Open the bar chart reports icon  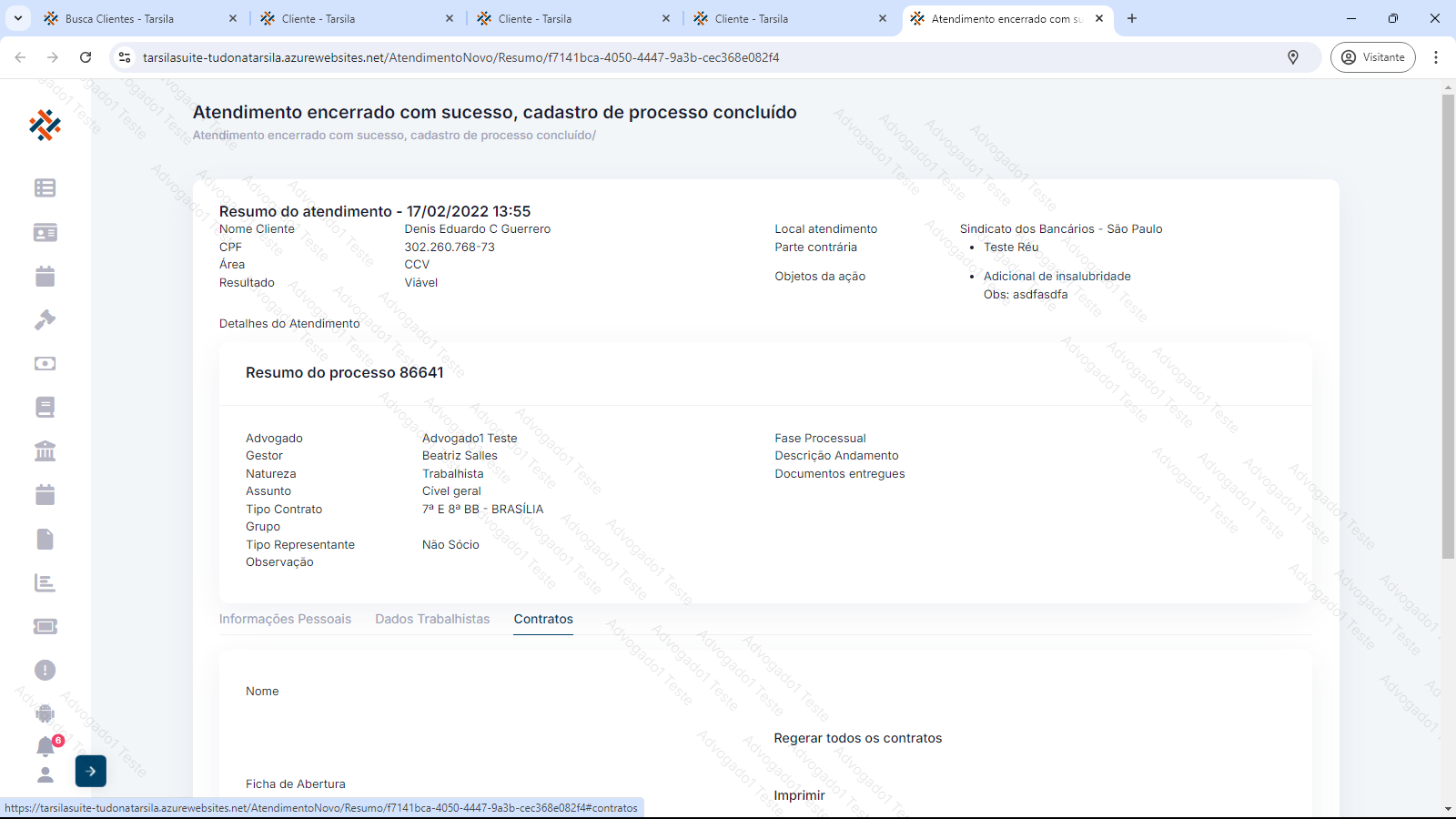click(45, 582)
